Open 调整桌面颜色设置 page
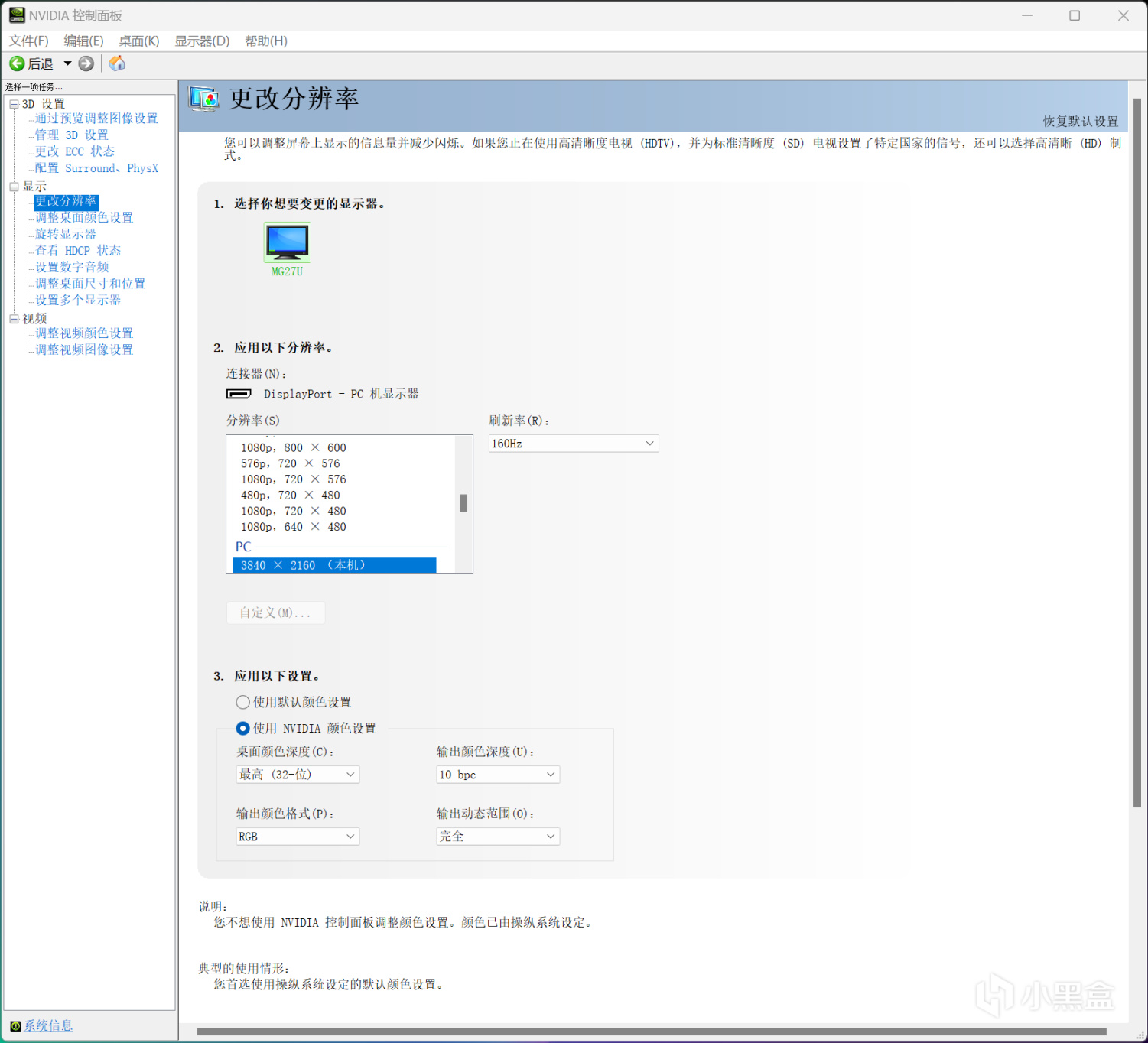The height and width of the screenshot is (1043, 1148). point(84,218)
